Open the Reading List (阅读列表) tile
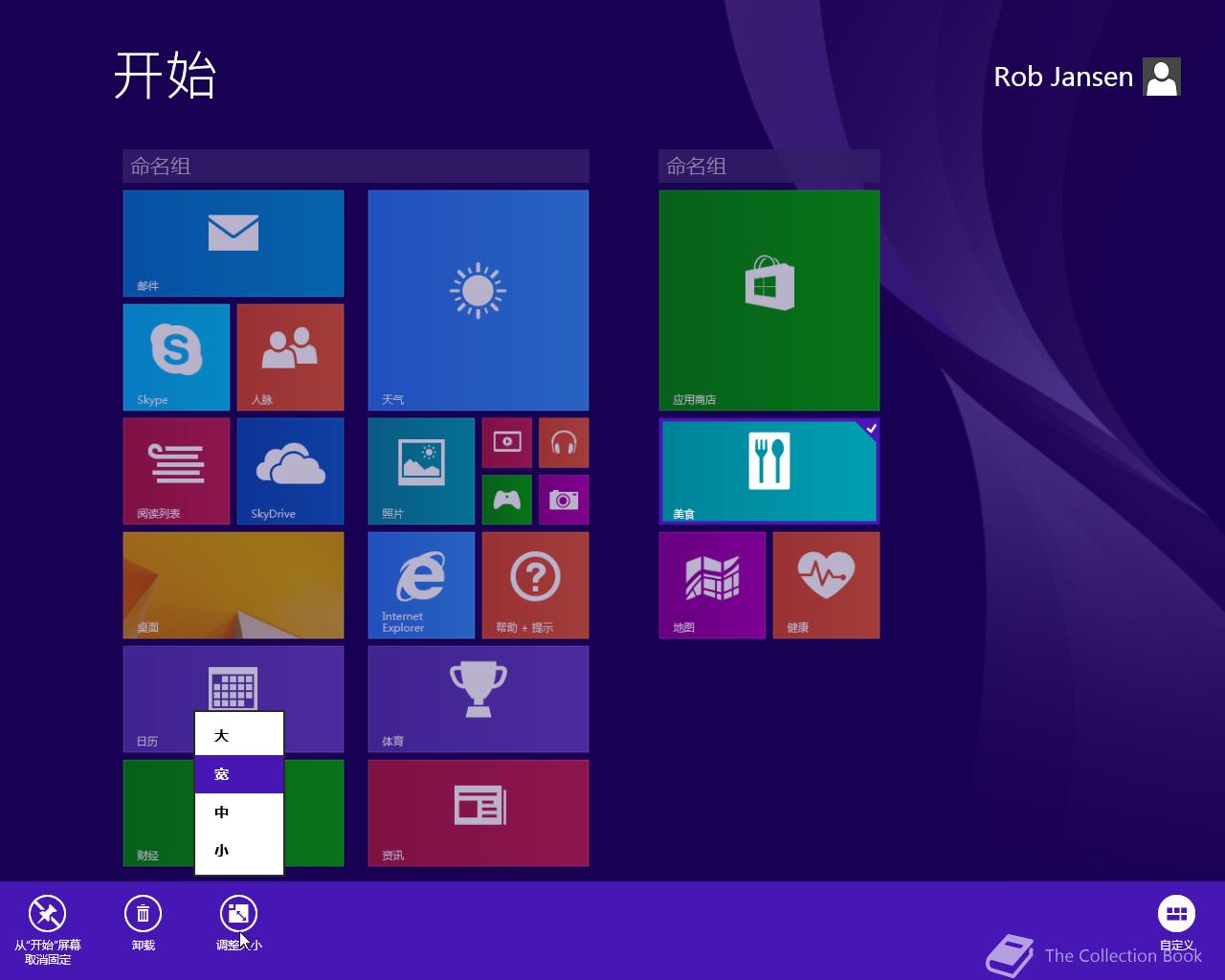 click(x=176, y=471)
